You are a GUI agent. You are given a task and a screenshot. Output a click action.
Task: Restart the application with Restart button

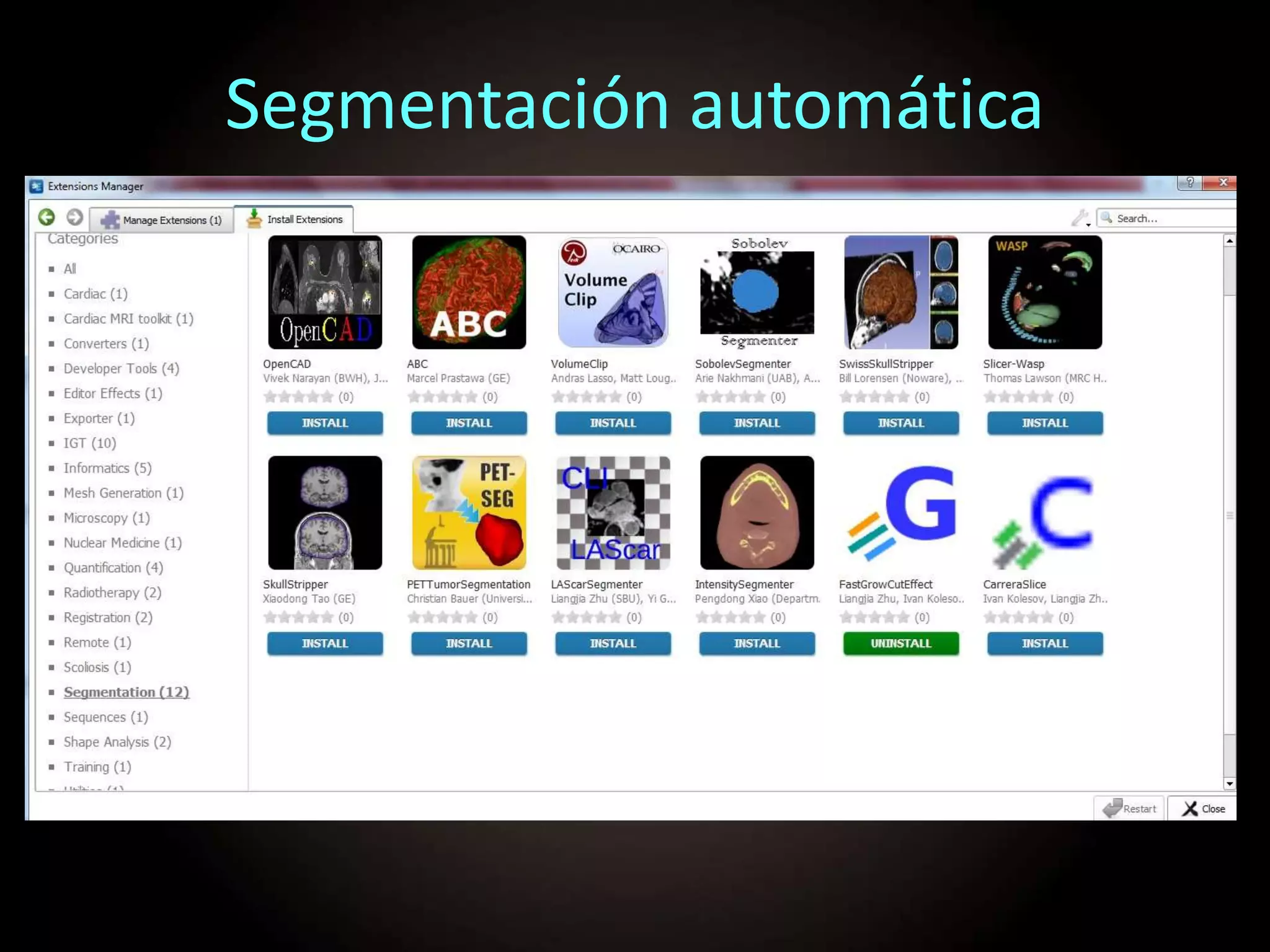(1129, 808)
